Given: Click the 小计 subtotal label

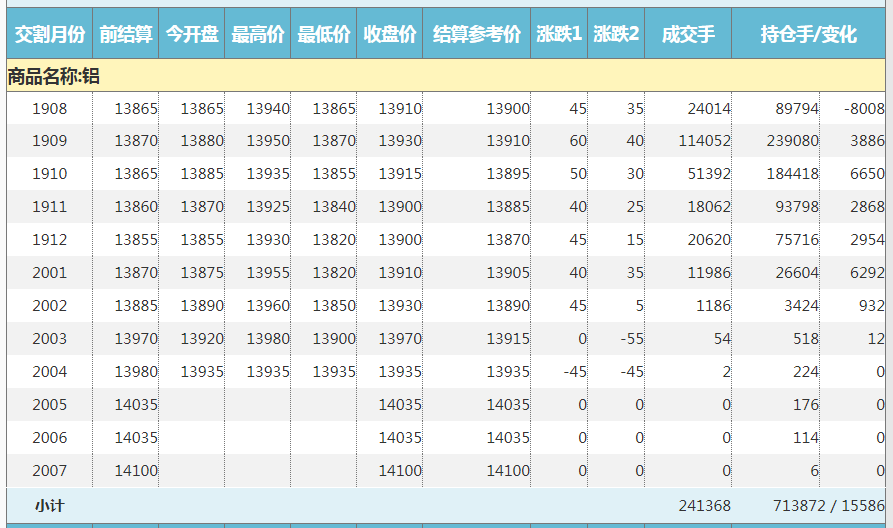Looking at the screenshot, I should coord(49,506).
